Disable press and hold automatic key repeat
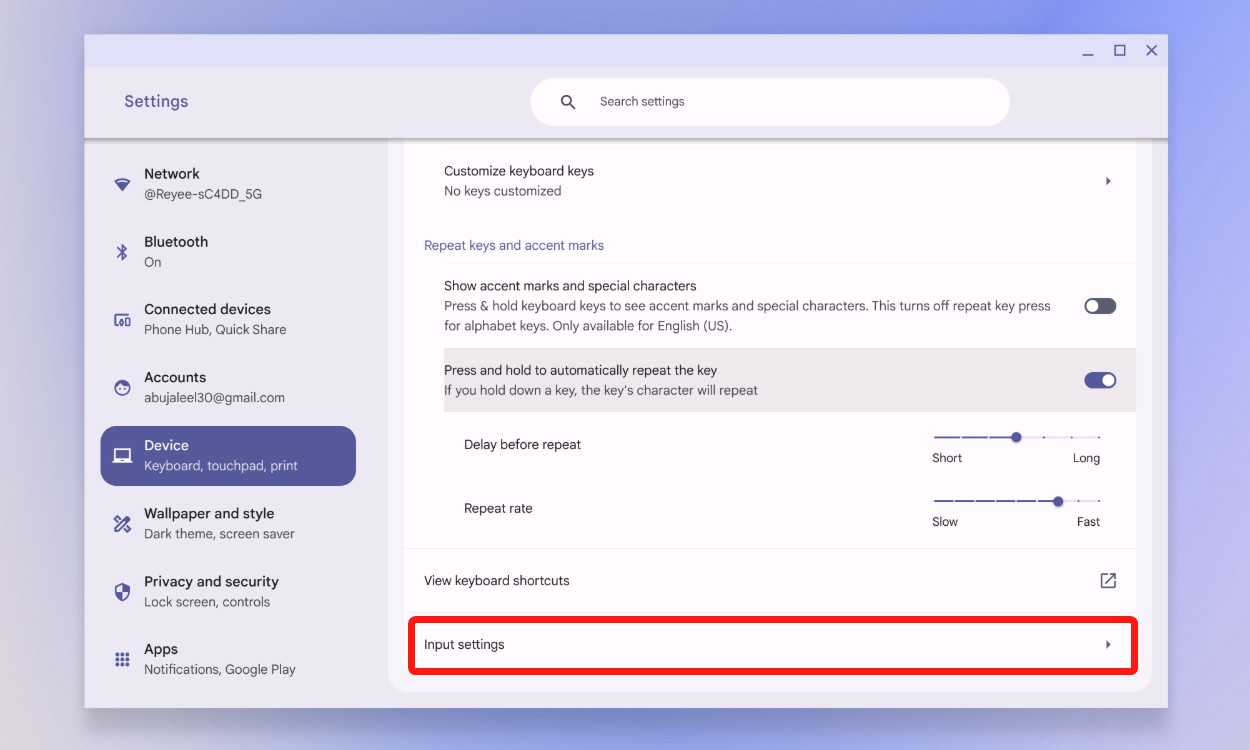Screen dimensions: 1250x750 1099,380
